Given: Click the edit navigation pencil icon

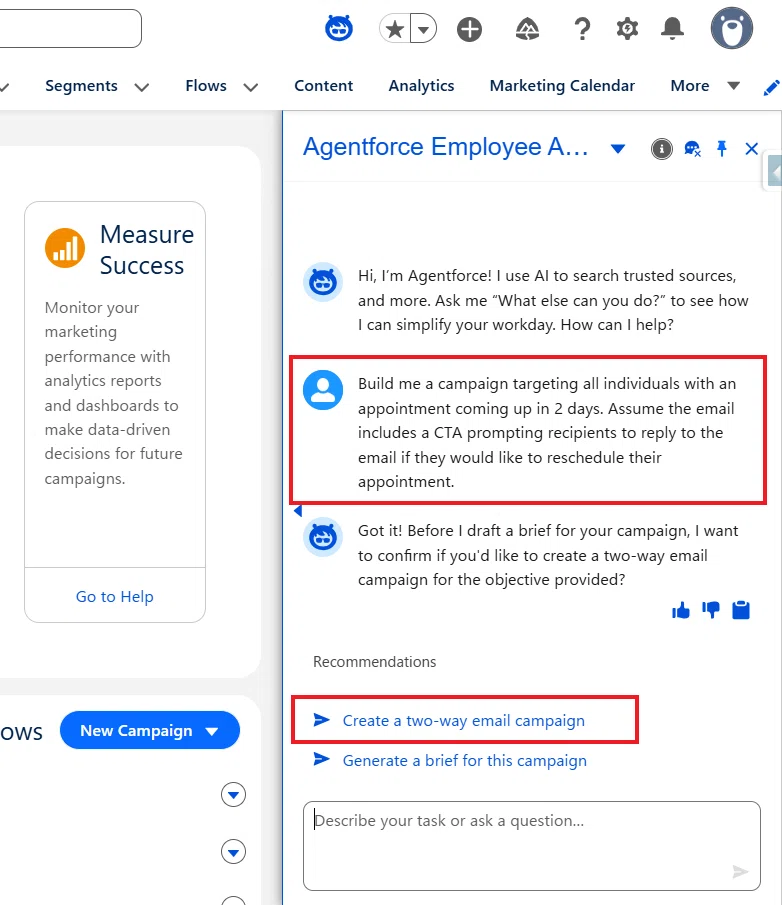Looking at the screenshot, I should [771, 88].
